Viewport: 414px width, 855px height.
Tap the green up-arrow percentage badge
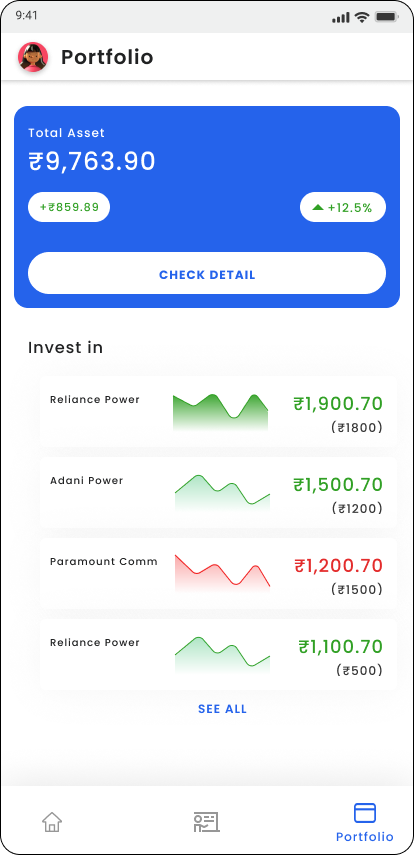343,207
